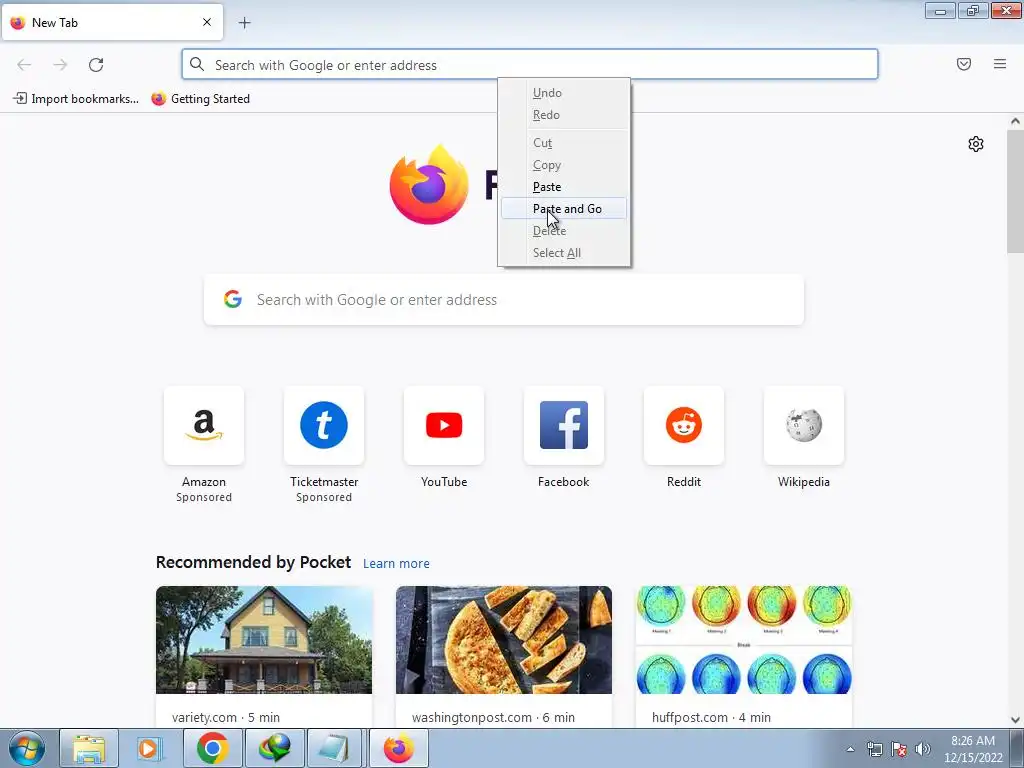Screen dimensions: 1024x768
Task: Click the Firefox back arrow button
Action: pos(24,65)
